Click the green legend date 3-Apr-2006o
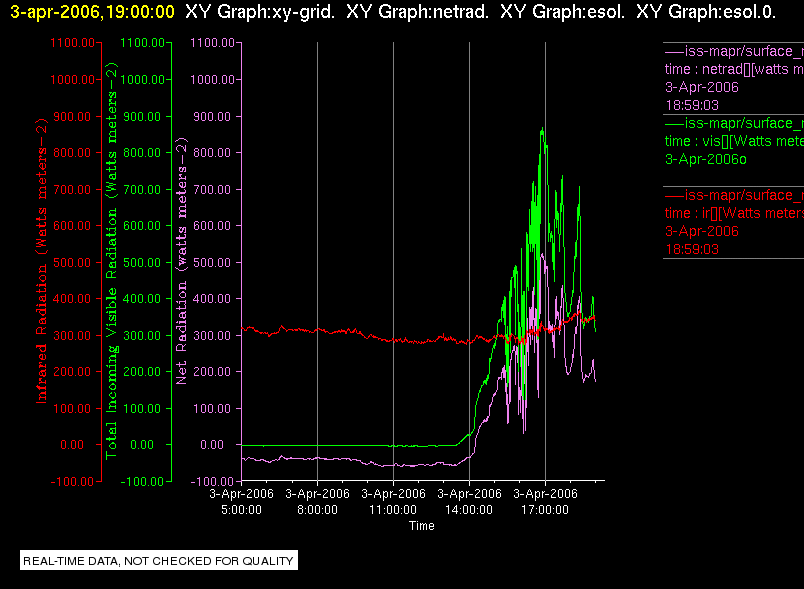The width and height of the screenshot is (804, 589). [x=706, y=159]
